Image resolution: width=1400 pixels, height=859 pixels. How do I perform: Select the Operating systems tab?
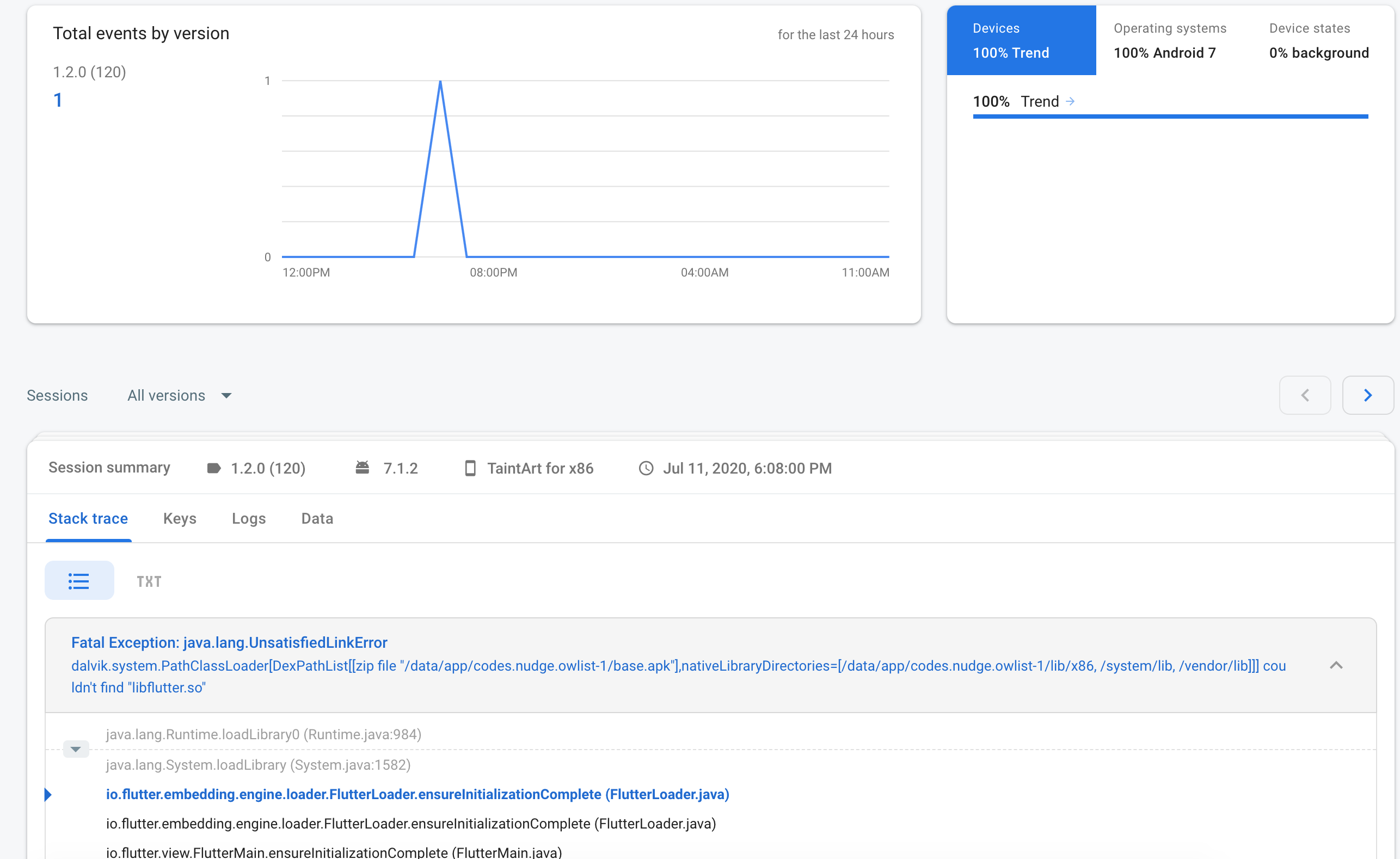[1169, 40]
